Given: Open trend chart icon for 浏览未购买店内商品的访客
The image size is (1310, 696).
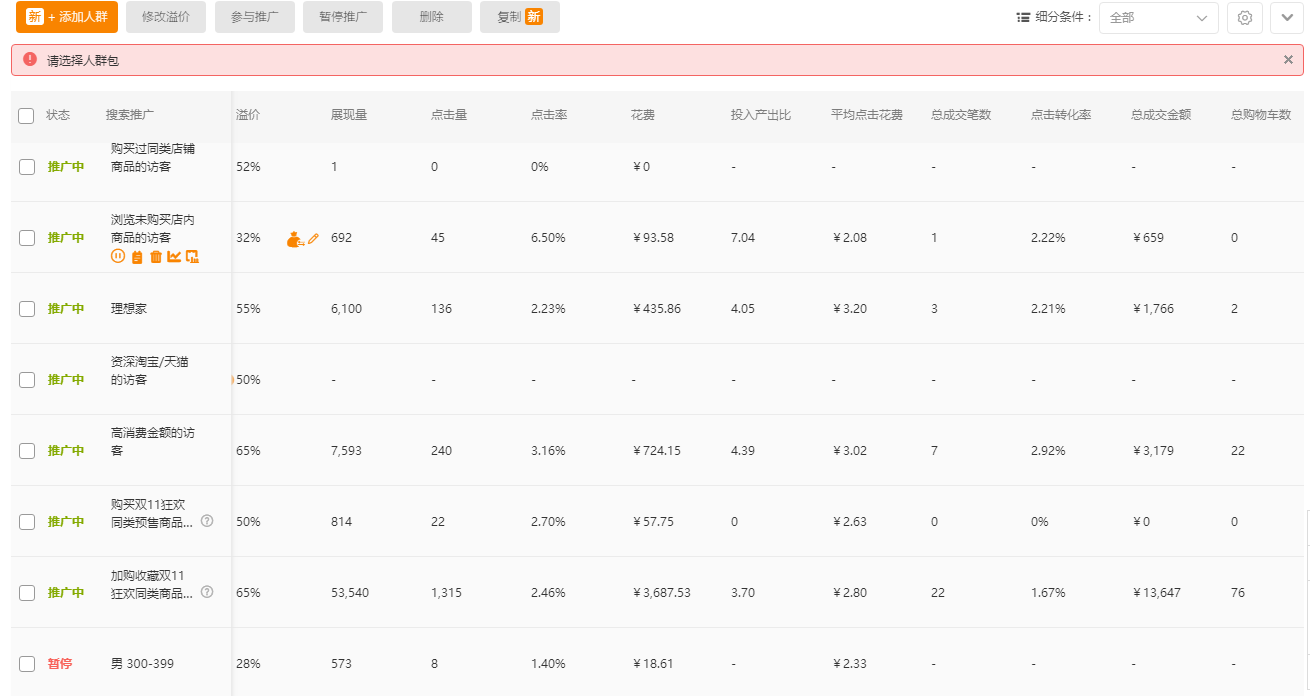Looking at the screenshot, I should (x=174, y=257).
